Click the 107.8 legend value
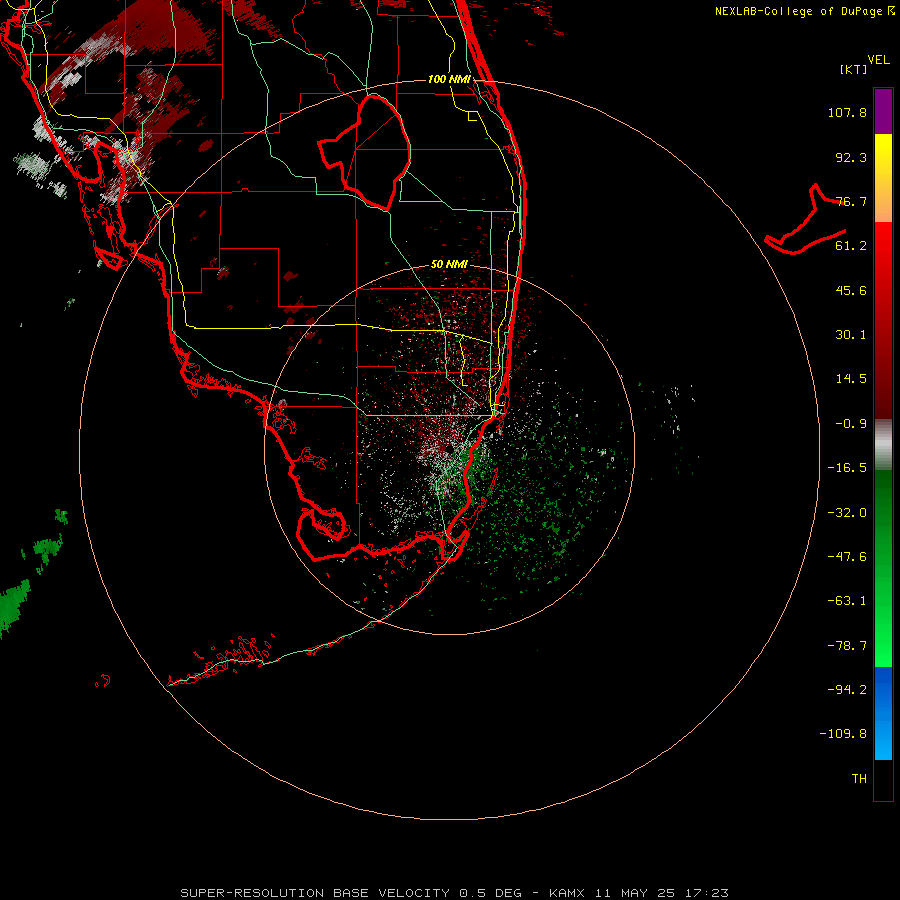 click(847, 112)
